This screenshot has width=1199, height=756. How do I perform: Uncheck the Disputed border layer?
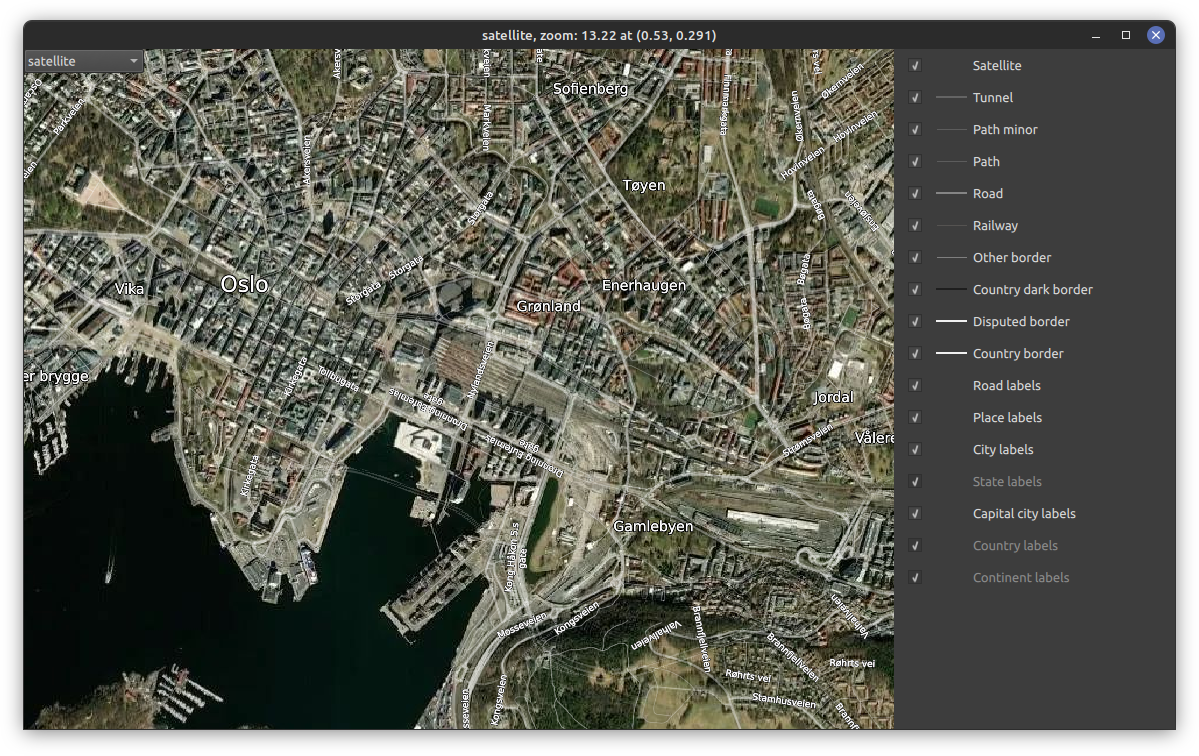(x=915, y=321)
